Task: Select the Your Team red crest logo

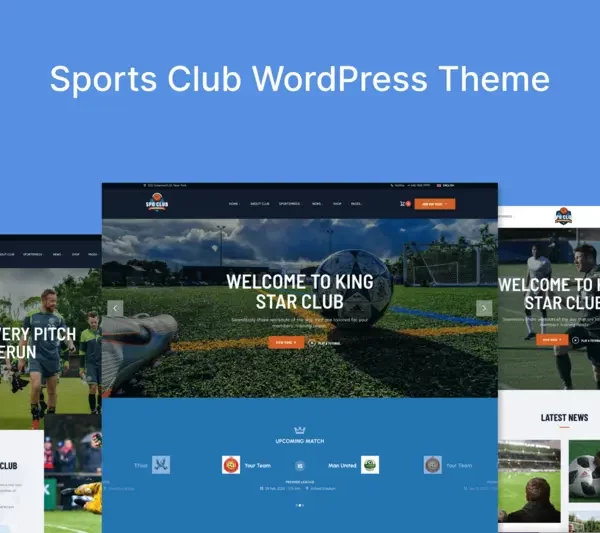Action: (231, 465)
